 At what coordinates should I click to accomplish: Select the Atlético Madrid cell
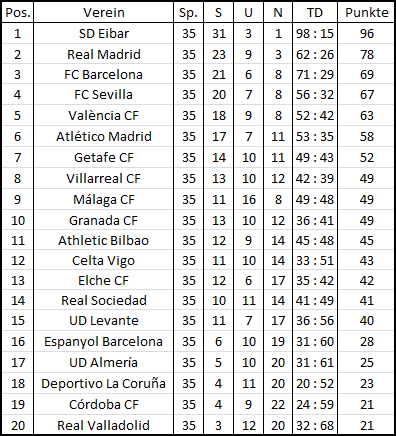(103, 136)
